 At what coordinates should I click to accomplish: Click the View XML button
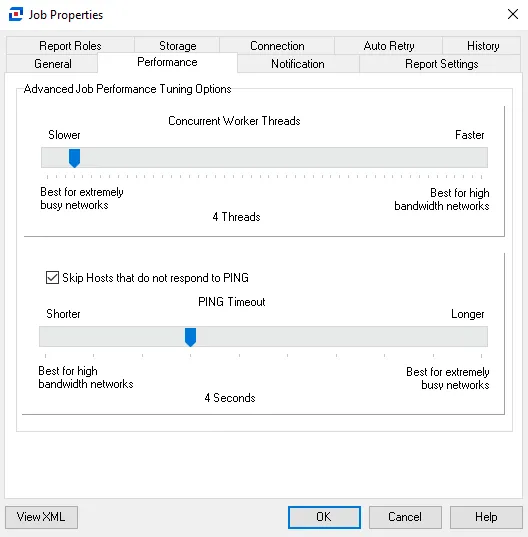41,517
